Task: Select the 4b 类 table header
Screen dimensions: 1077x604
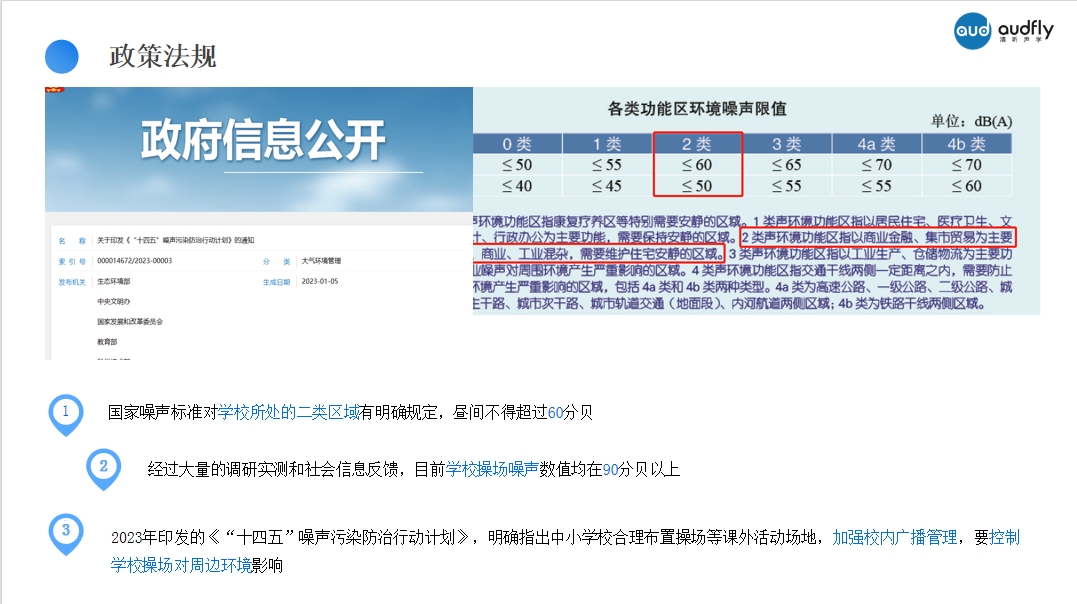Action: coord(966,144)
